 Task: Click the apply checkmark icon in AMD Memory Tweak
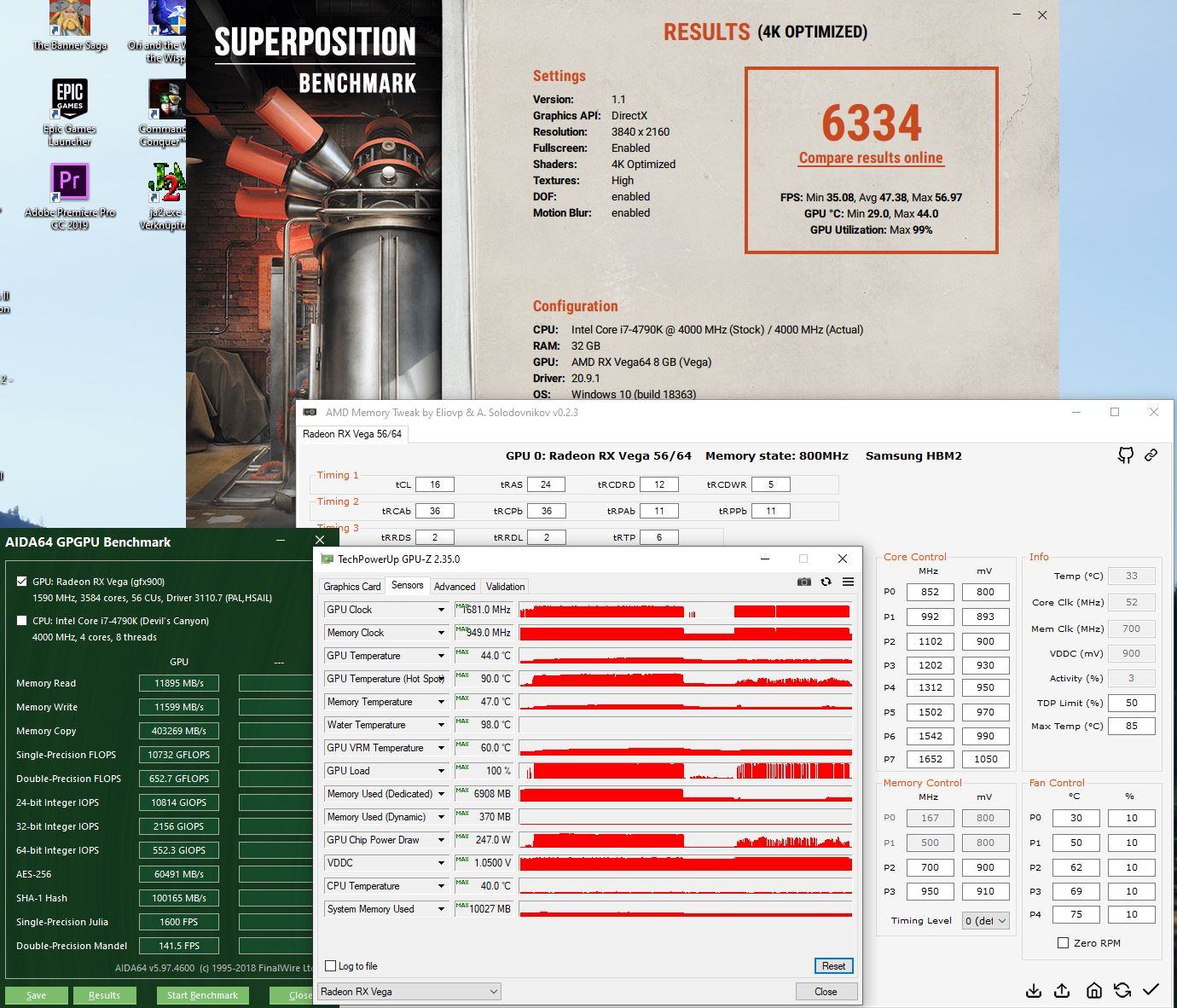(1151, 989)
